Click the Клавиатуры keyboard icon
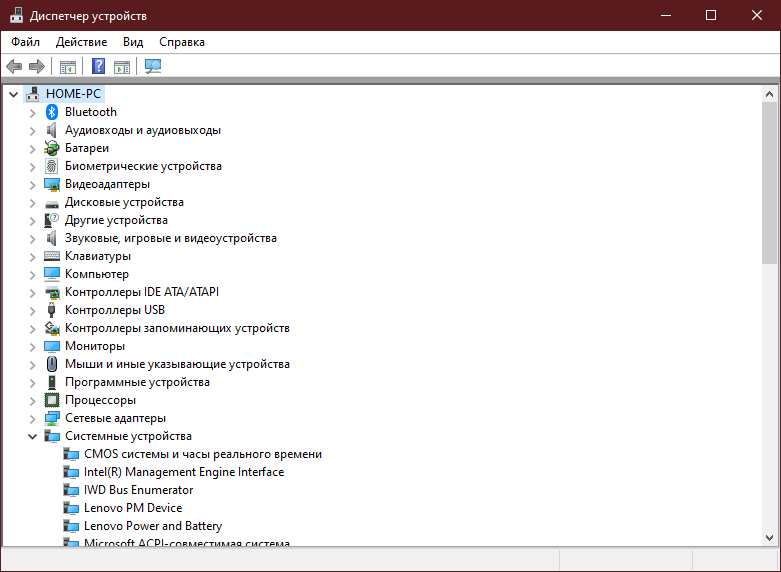 [52, 256]
